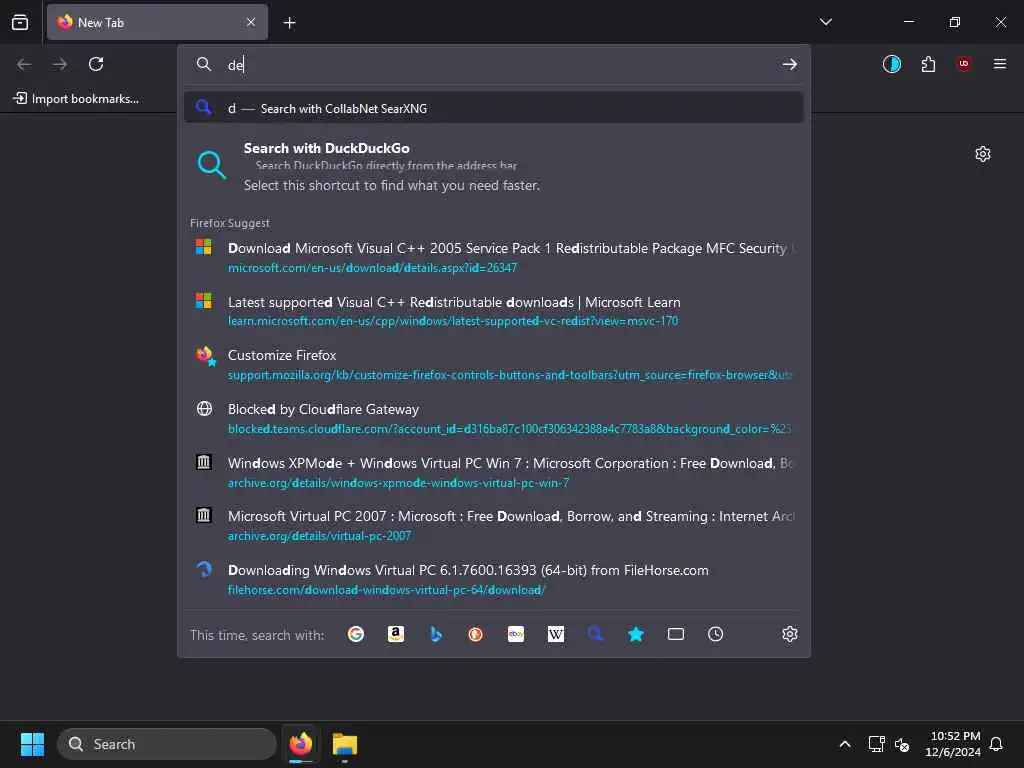Open Windows XPMode archive.org suggestion
Image resolution: width=1024 pixels, height=768 pixels.
494,472
